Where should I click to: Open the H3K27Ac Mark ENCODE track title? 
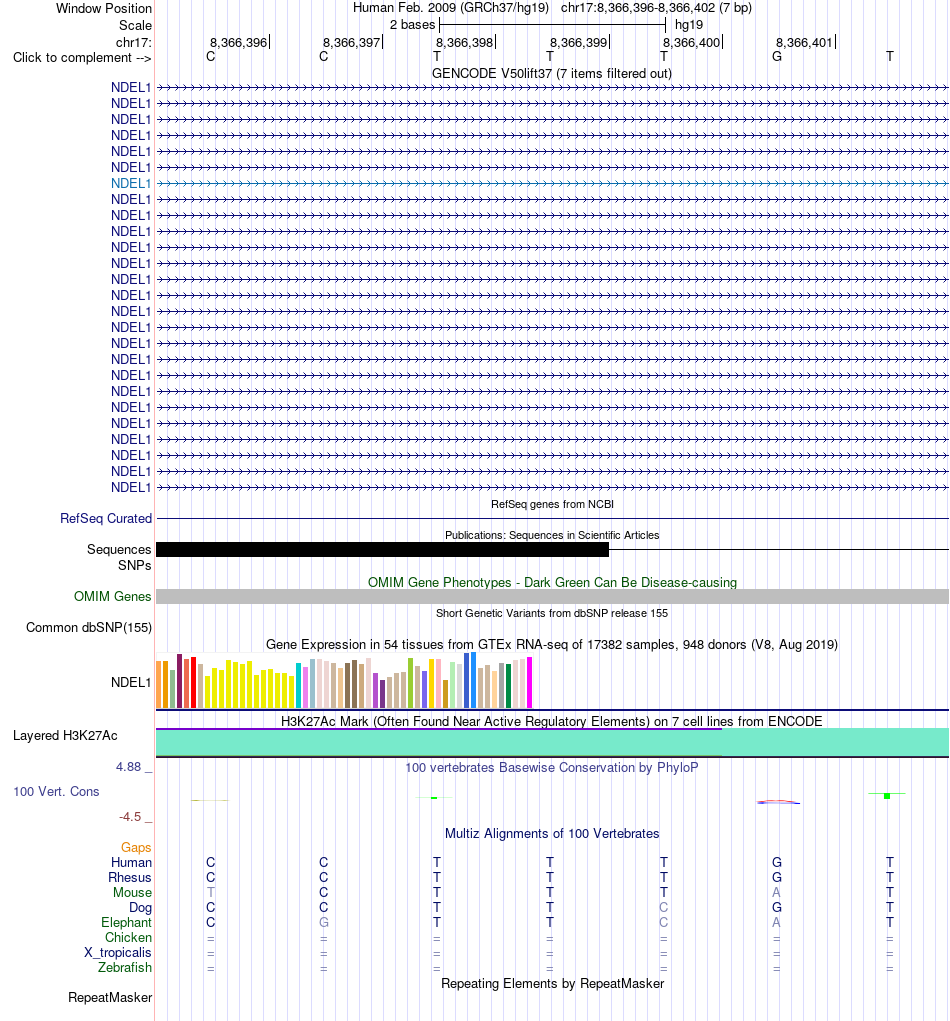[x=552, y=721]
